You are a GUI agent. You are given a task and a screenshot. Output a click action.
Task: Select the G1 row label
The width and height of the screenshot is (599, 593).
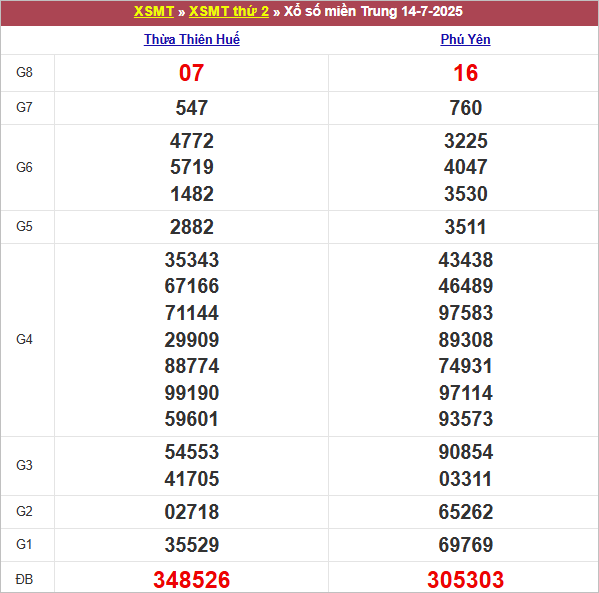pyautogui.click(x=24, y=544)
